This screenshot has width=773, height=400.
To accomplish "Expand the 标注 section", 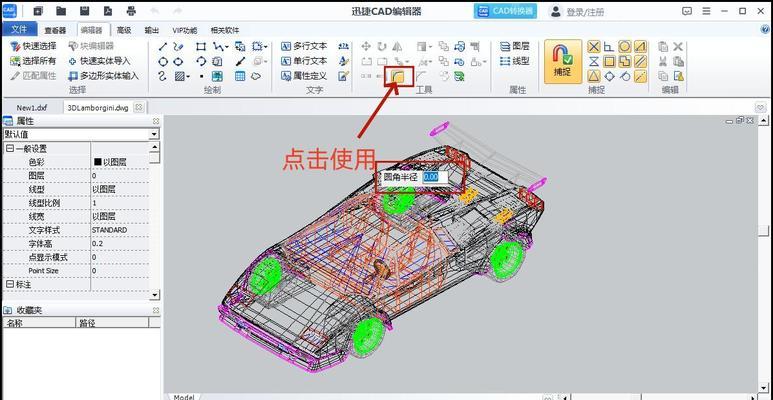I will 9,284.
